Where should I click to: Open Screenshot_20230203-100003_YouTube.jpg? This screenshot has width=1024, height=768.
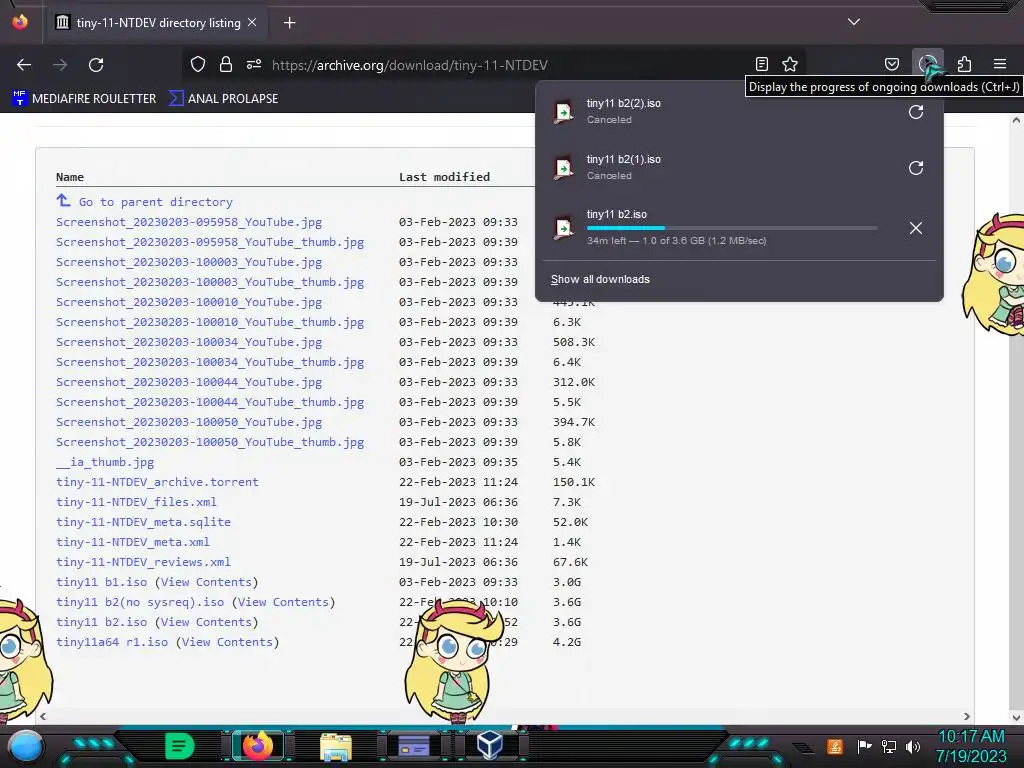click(x=189, y=262)
